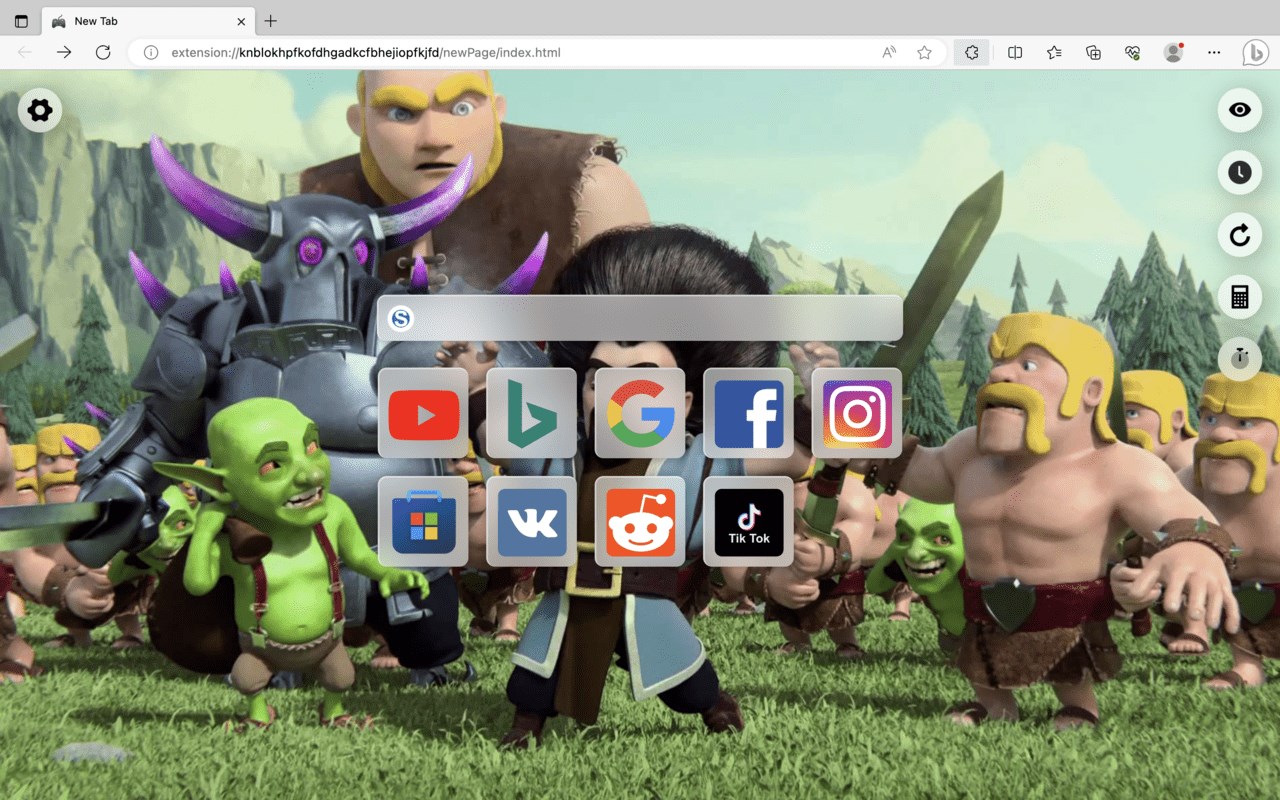Open Collections in the toolbar
Image resolution: width=1280 pixels, height=800 pixels.
pos(1093,52)
